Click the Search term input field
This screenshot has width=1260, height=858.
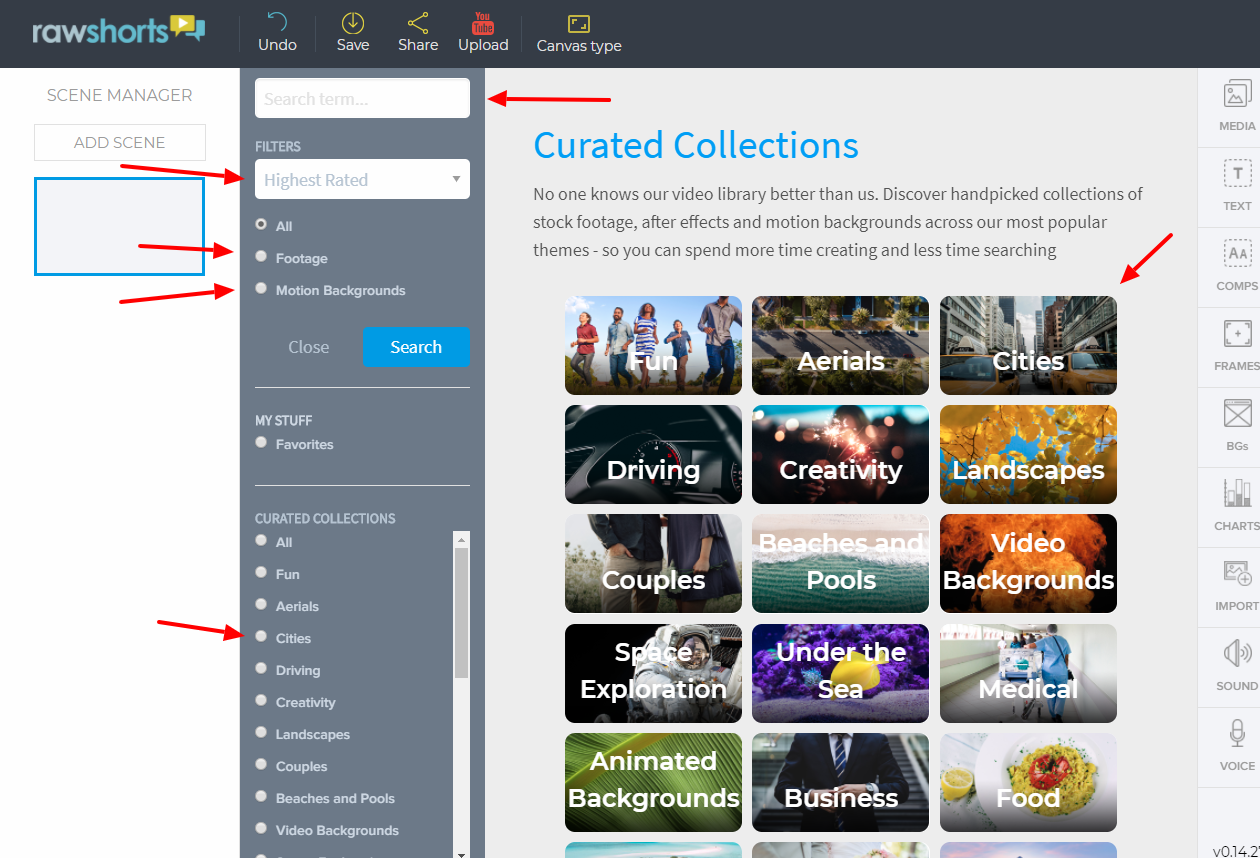(362, 98)
